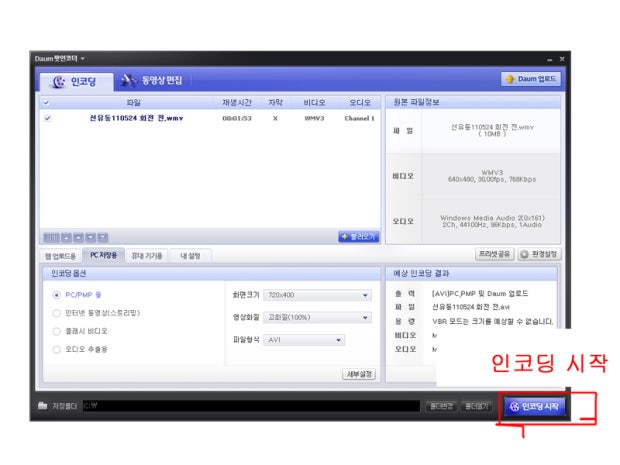Click the 640x480, 30.00fps video info text
Viewport: 620px width, 465px height.
(492, 180)
